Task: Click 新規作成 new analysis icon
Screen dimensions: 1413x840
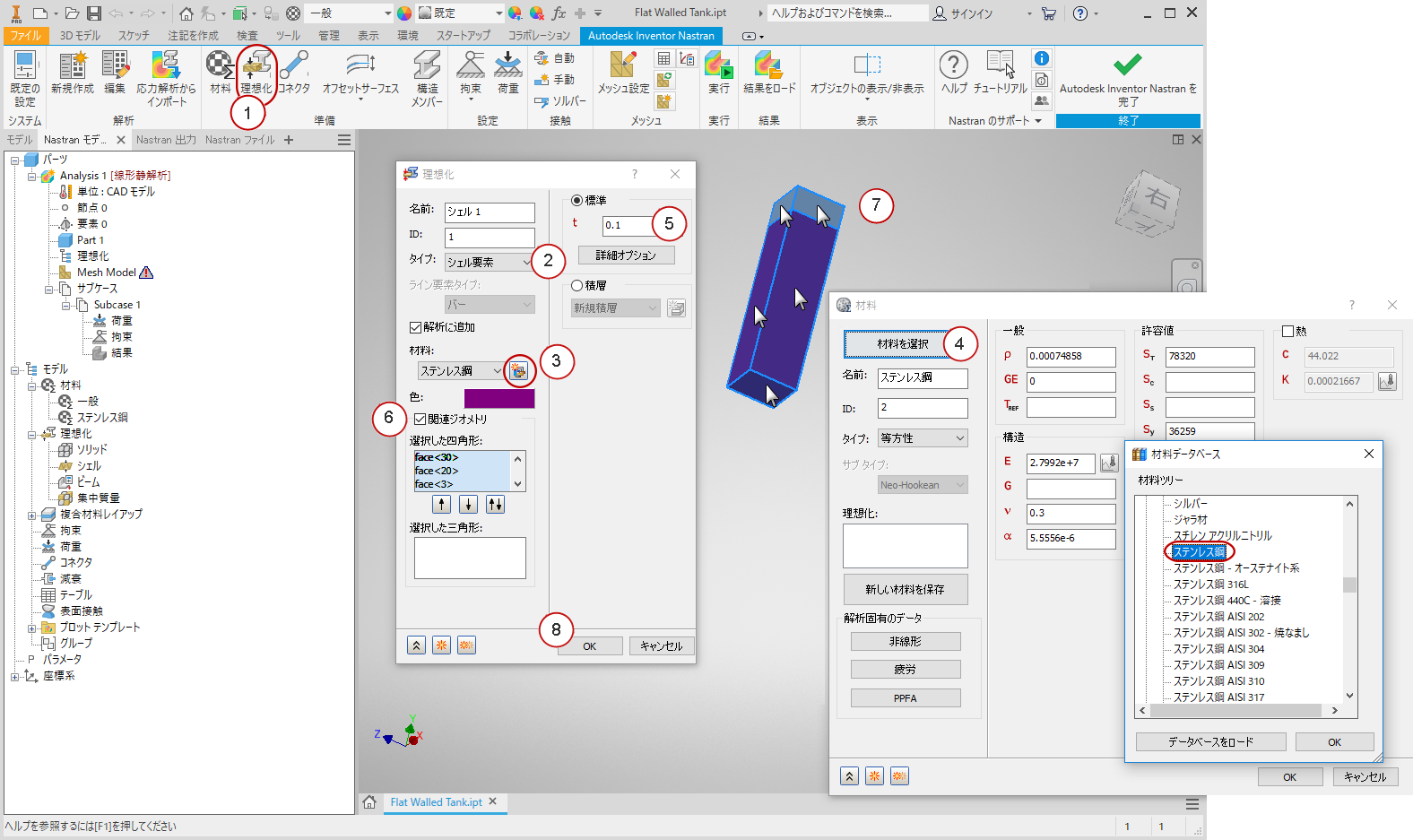Action: 73,72
